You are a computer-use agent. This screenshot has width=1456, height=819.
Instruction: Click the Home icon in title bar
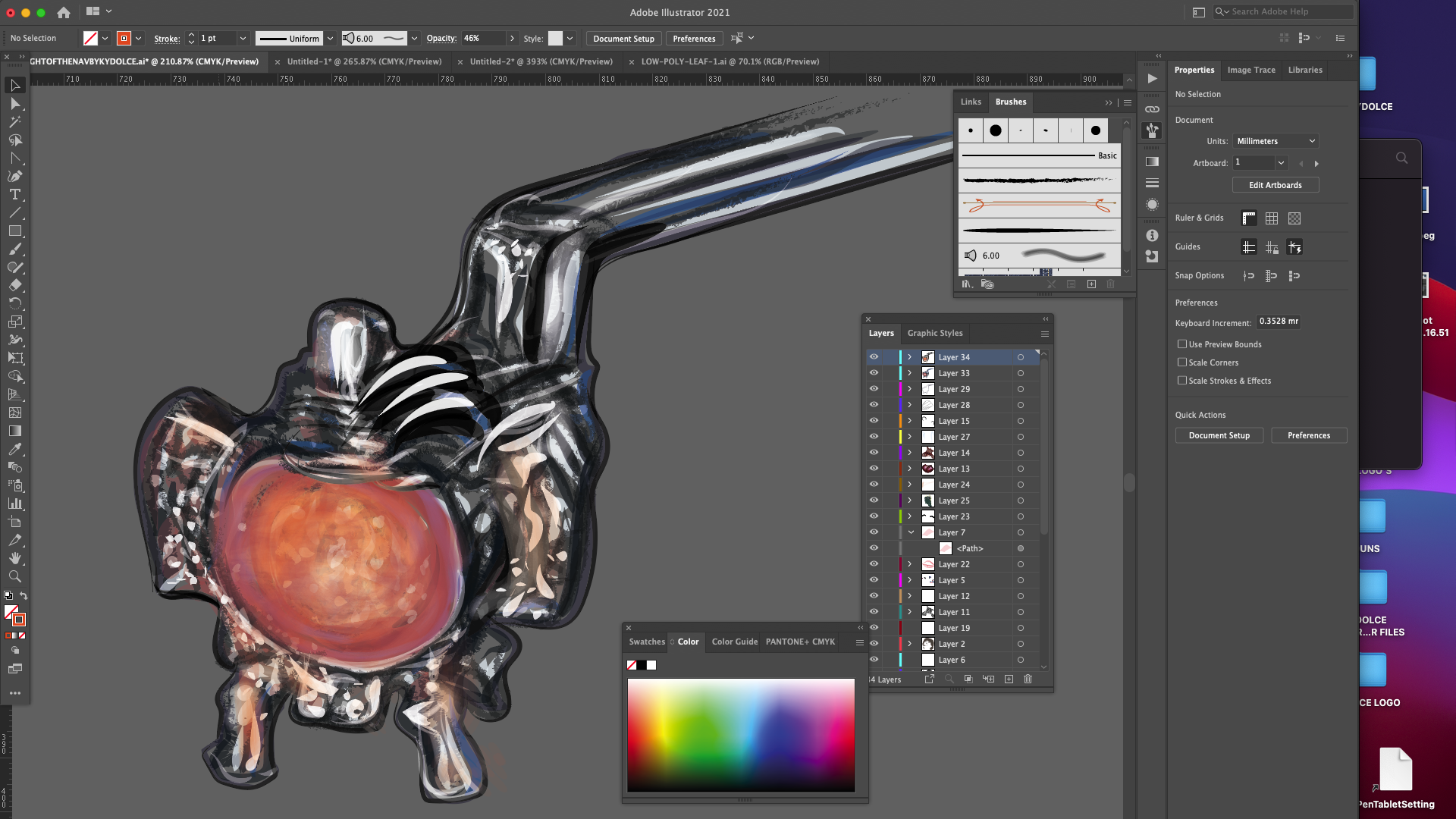[64, 12]
